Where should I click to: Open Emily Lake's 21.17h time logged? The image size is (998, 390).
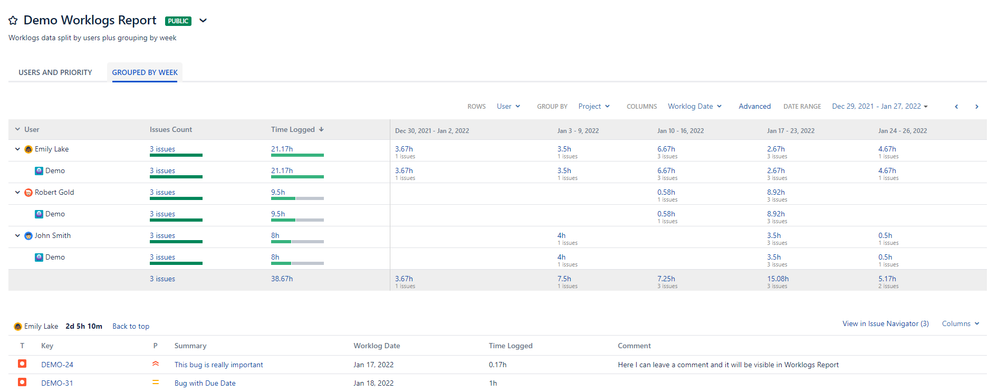282,150
